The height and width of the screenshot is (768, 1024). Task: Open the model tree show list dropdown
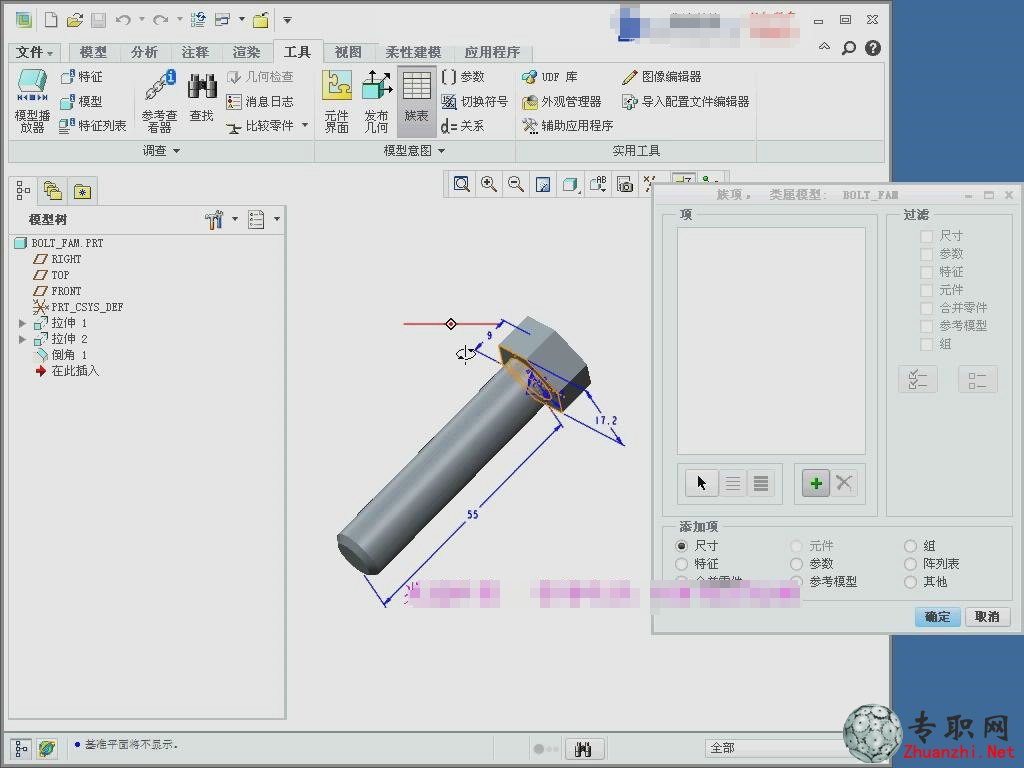point(277,219)
